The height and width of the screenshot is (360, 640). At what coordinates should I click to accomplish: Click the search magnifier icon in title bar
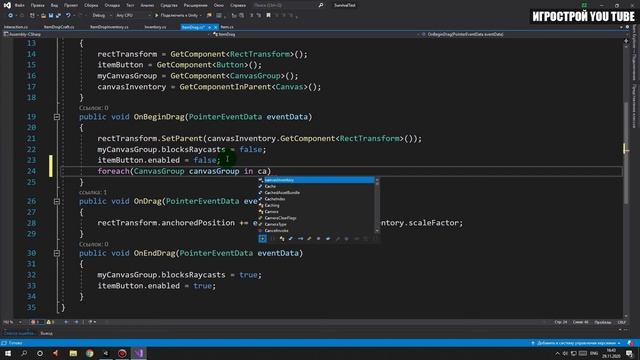321,5
